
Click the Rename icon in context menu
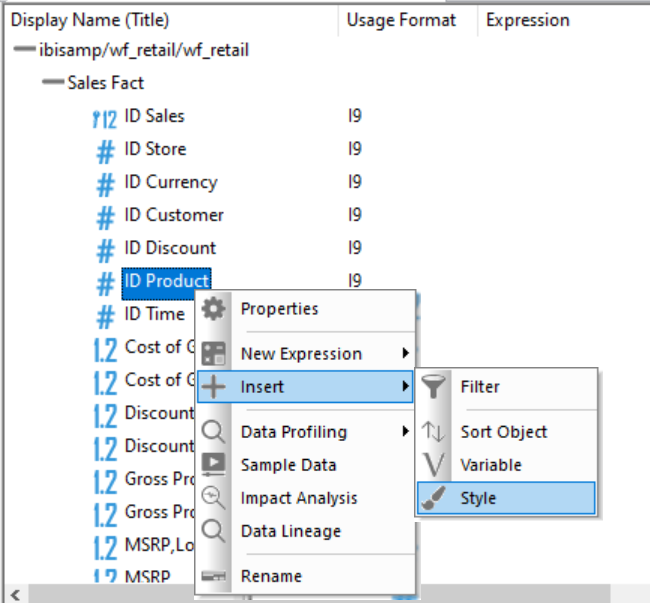click(214, 576)
